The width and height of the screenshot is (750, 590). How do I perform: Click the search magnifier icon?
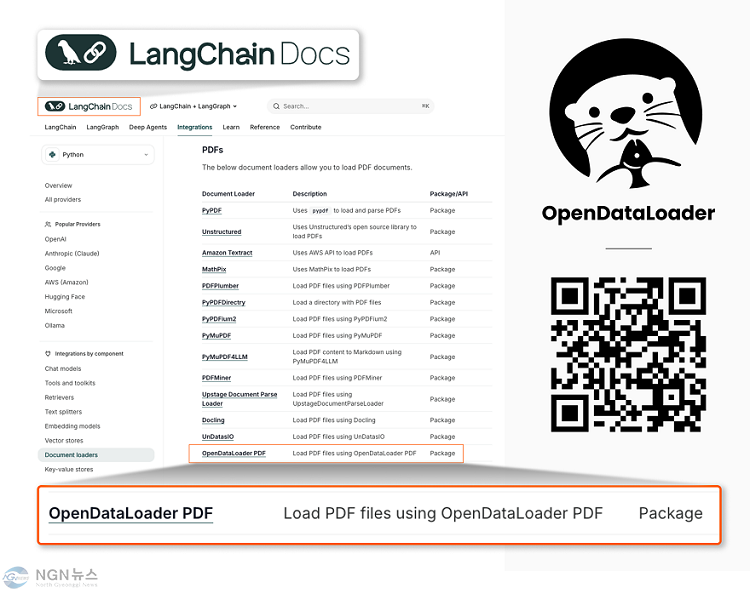[x=276, y=106]
